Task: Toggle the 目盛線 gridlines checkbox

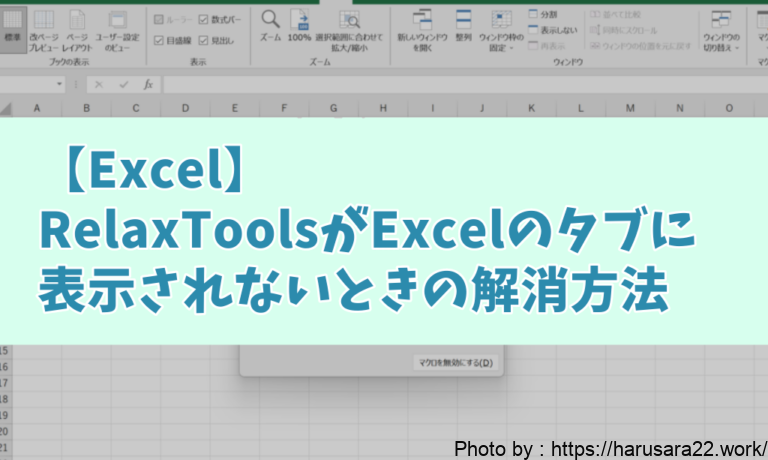Action: 159,40
